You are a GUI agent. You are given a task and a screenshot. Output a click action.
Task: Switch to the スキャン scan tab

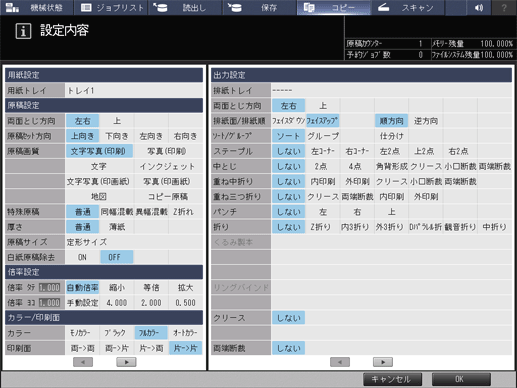[x=408, y=7]
